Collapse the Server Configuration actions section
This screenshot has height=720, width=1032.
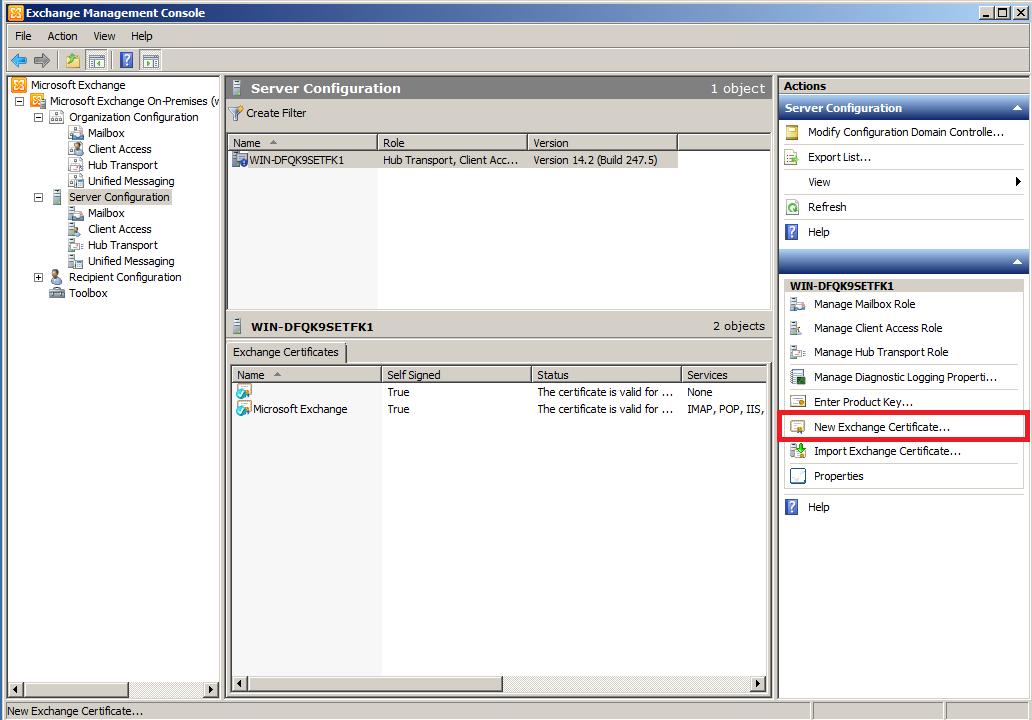[x=1017, y=108]
